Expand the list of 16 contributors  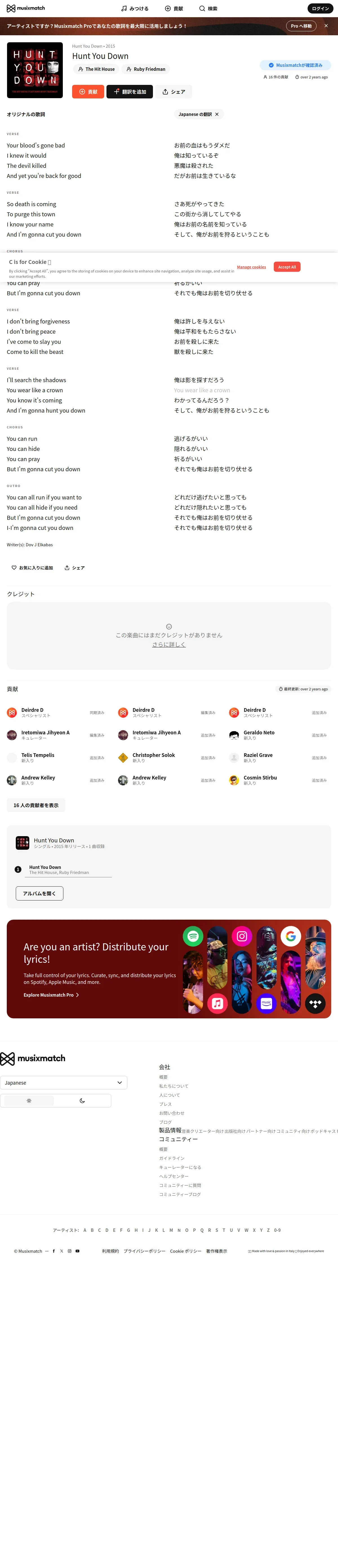pyautogui.click(x=36, y=805)
